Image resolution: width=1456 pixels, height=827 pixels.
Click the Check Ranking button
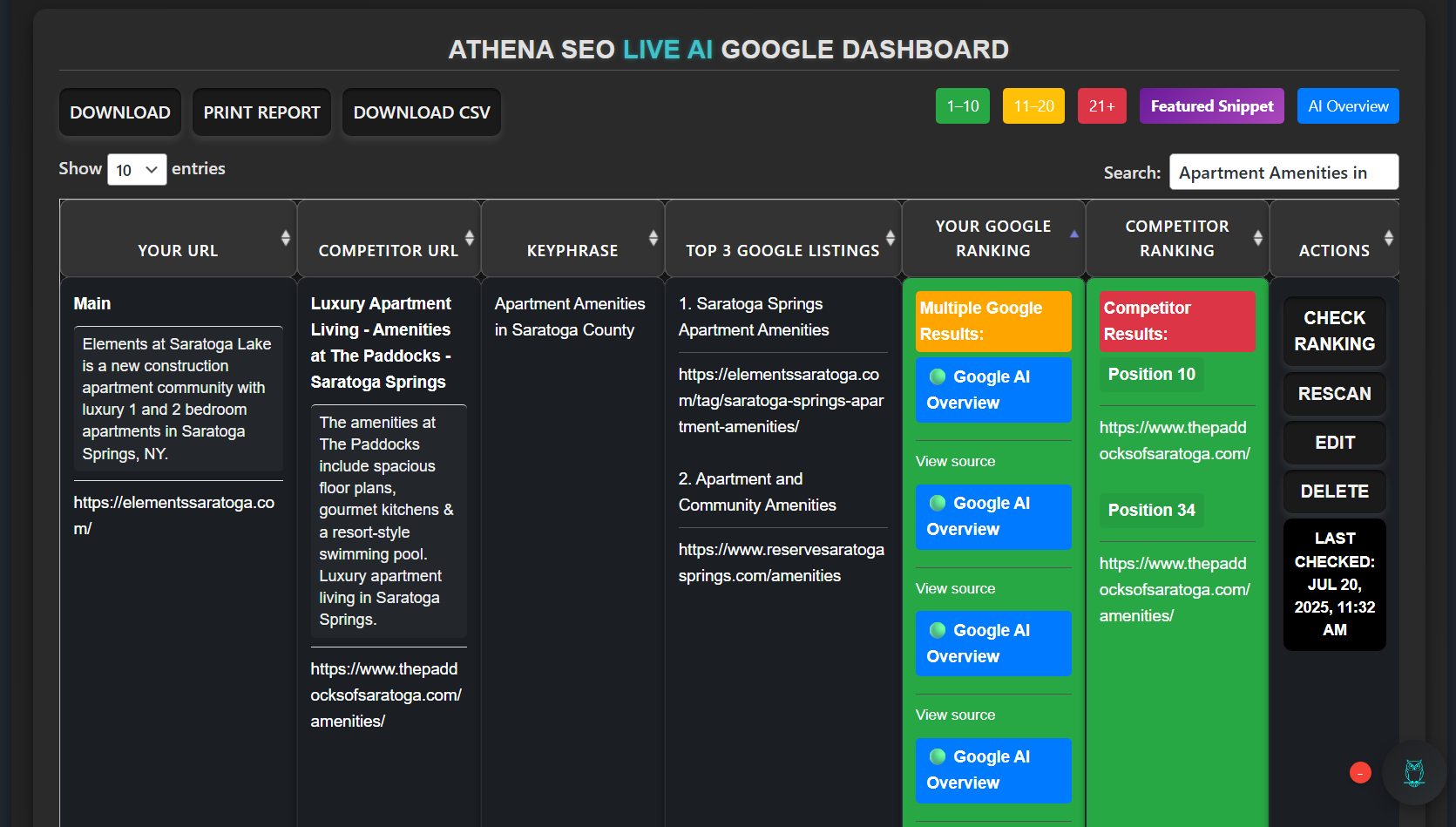pyautogui.click(x=1335, y=331)
